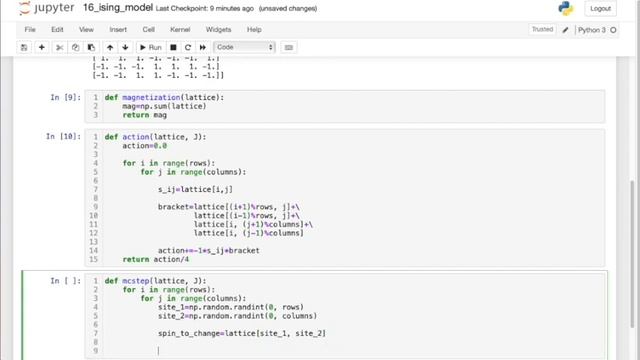The height and width of the screenshot is (360, 640).
Task: Open the Edit menu
Action: [57, 29]
